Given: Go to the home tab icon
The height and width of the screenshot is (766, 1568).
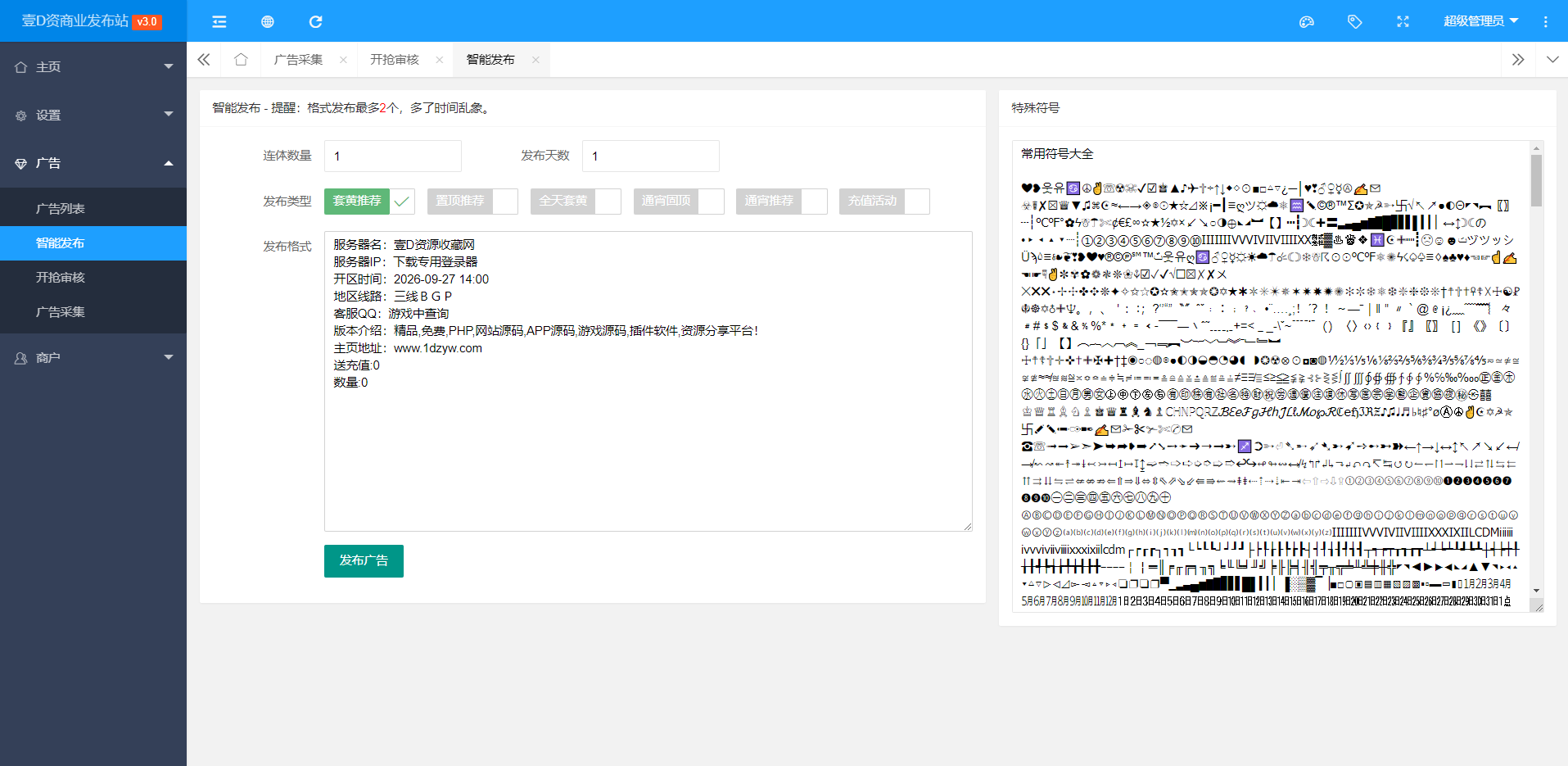Looking at the screenshot, I should tap(241, 59).
